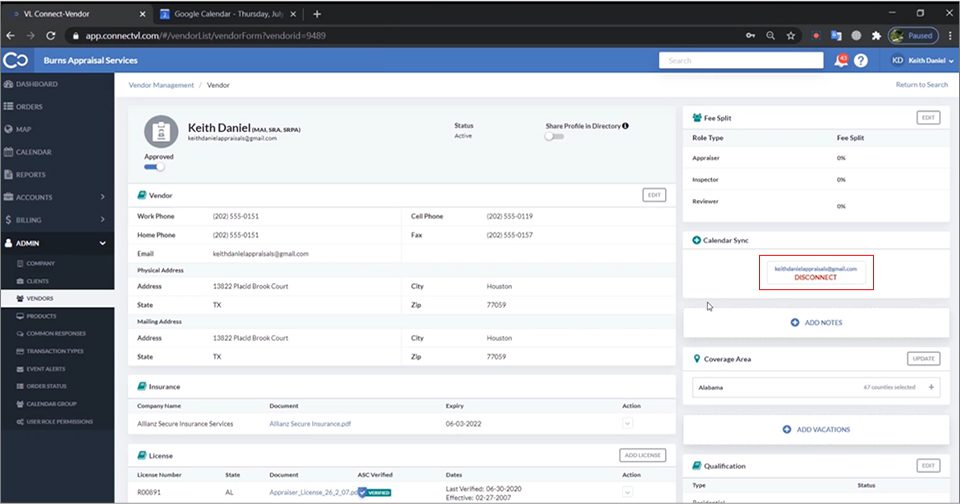The image size is (960, 504).
Task: Click the Vendor Management breadcrumb link
Action: [161, 85]
